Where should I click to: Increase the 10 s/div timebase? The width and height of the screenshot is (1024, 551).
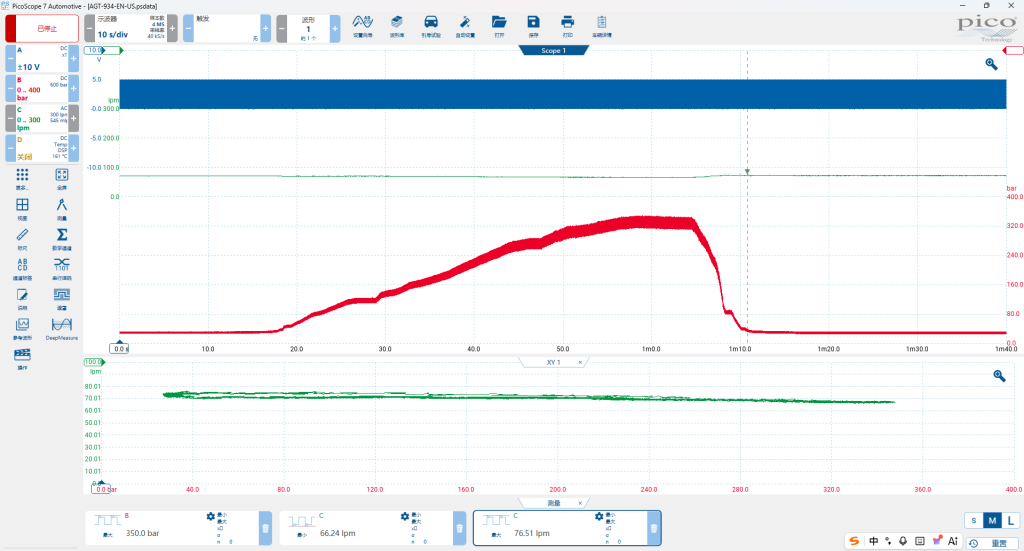[172, 29]
